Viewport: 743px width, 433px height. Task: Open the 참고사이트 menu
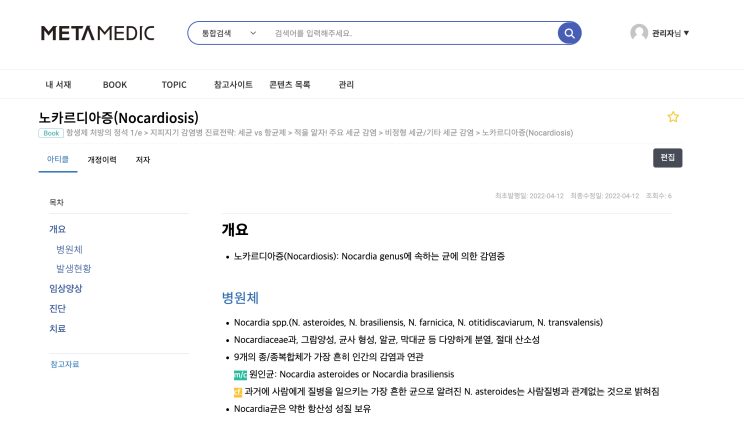tap(233, 84)
